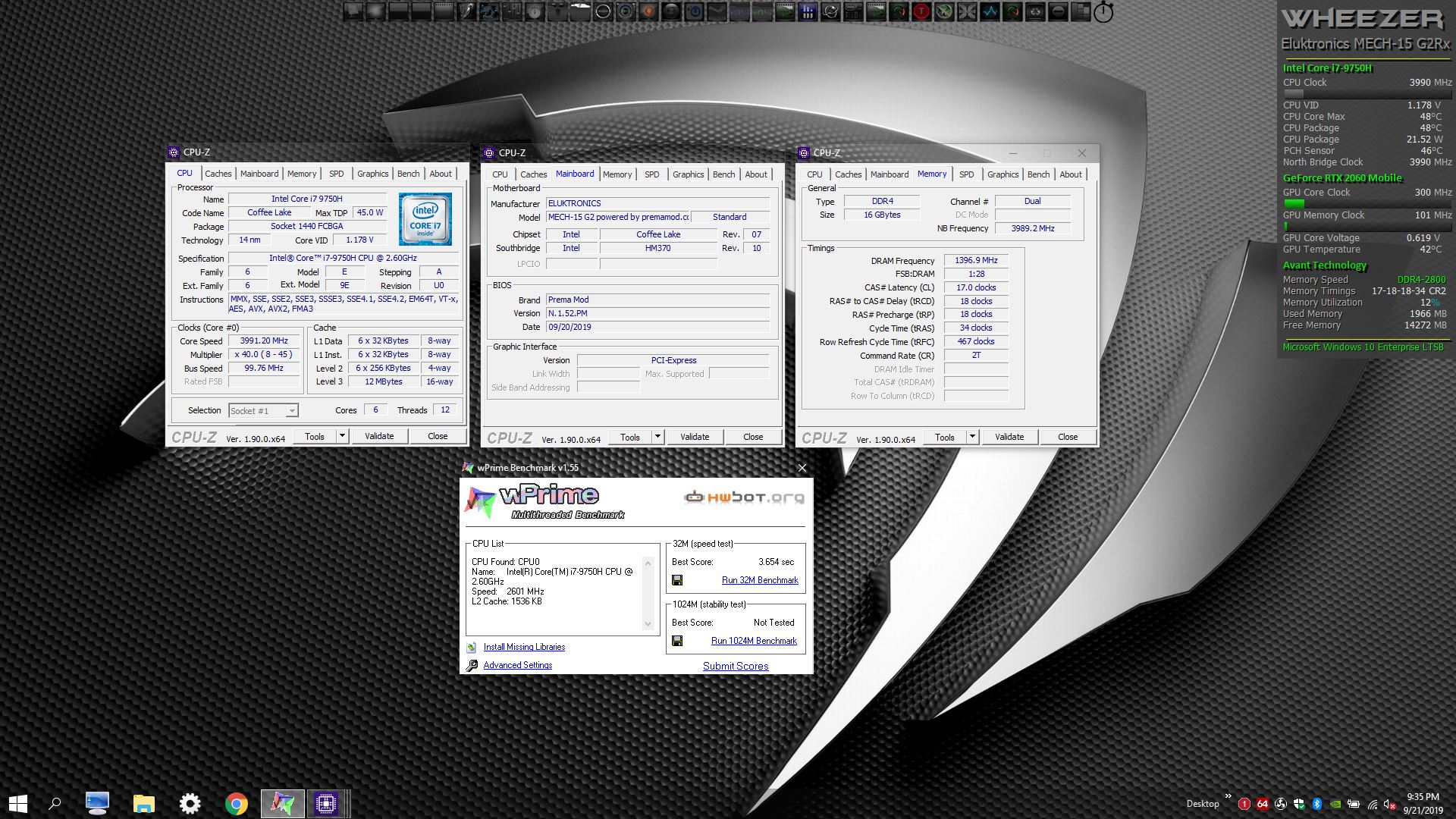Click the CPU List scrollbar down arrow
This screenshot has width=1456, height=819.
[x=648, y=624]
